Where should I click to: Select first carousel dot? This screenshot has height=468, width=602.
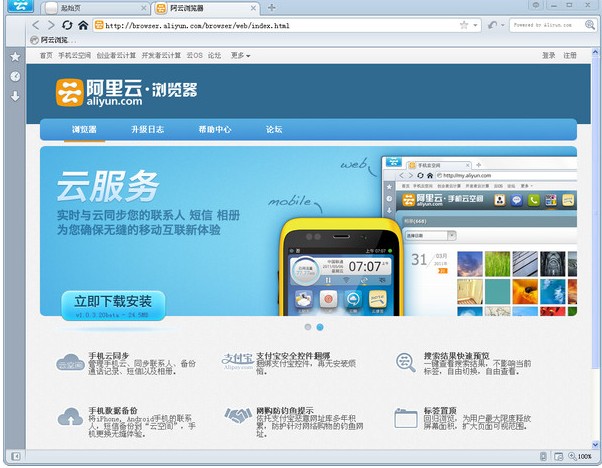click(x=308, y=327)
